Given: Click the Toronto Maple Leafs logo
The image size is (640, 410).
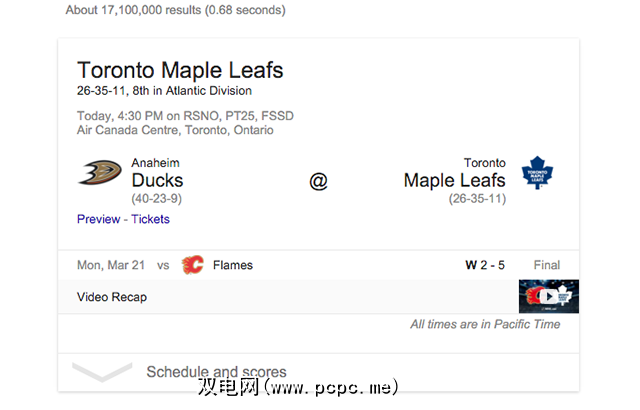Looking at the screenshot, I should pos(539,173).
